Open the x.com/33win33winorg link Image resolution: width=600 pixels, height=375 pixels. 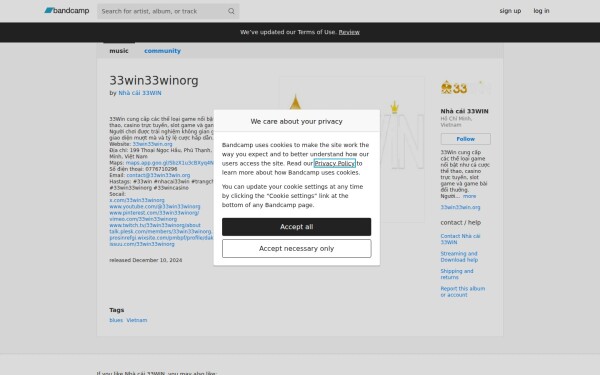[x=137, y=200]
